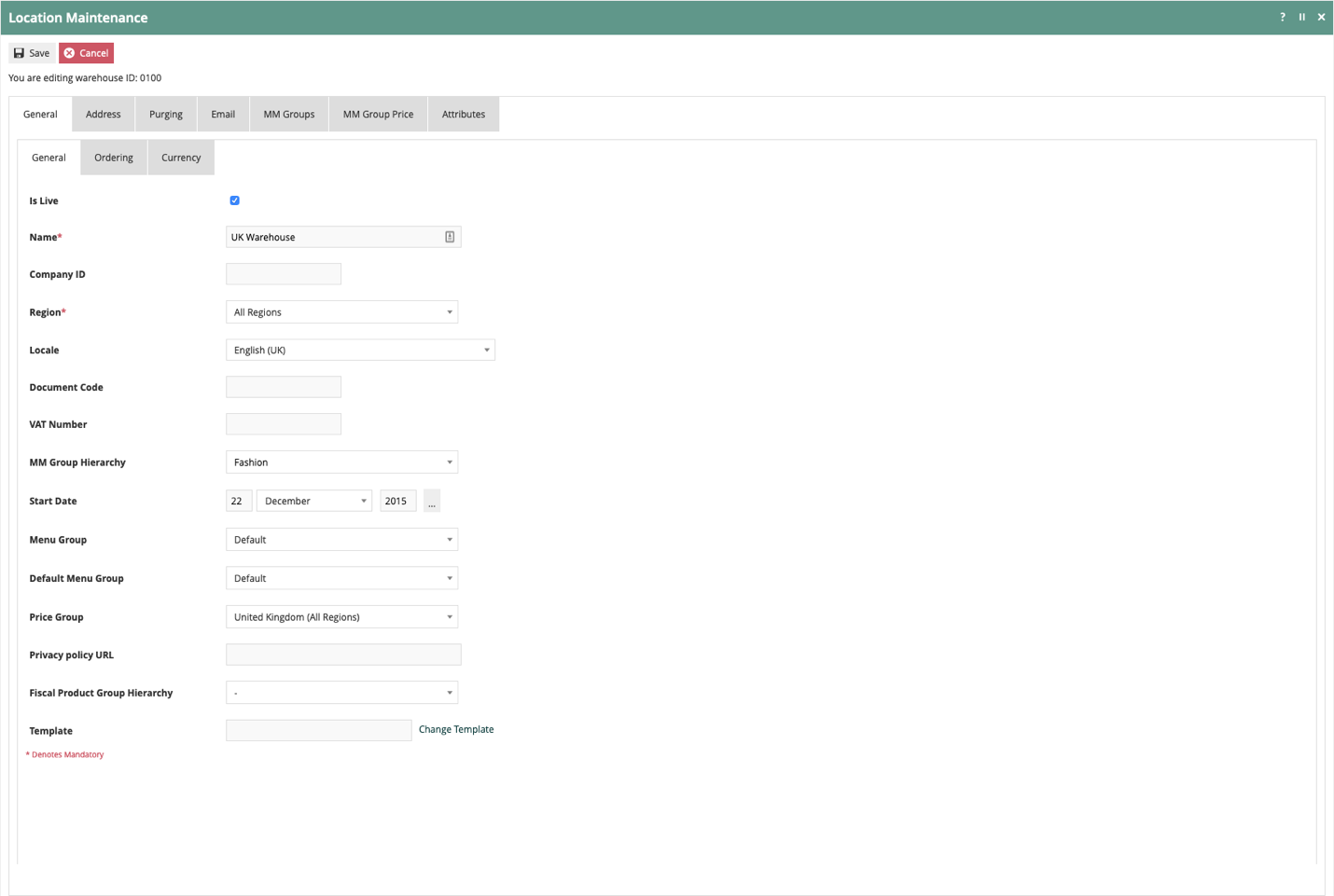Image resolution: width=1334 pixels, height=896 pixels.
Task: Open the Currency sub-tab
Action: pyautogui.click(x=181, y=158)
